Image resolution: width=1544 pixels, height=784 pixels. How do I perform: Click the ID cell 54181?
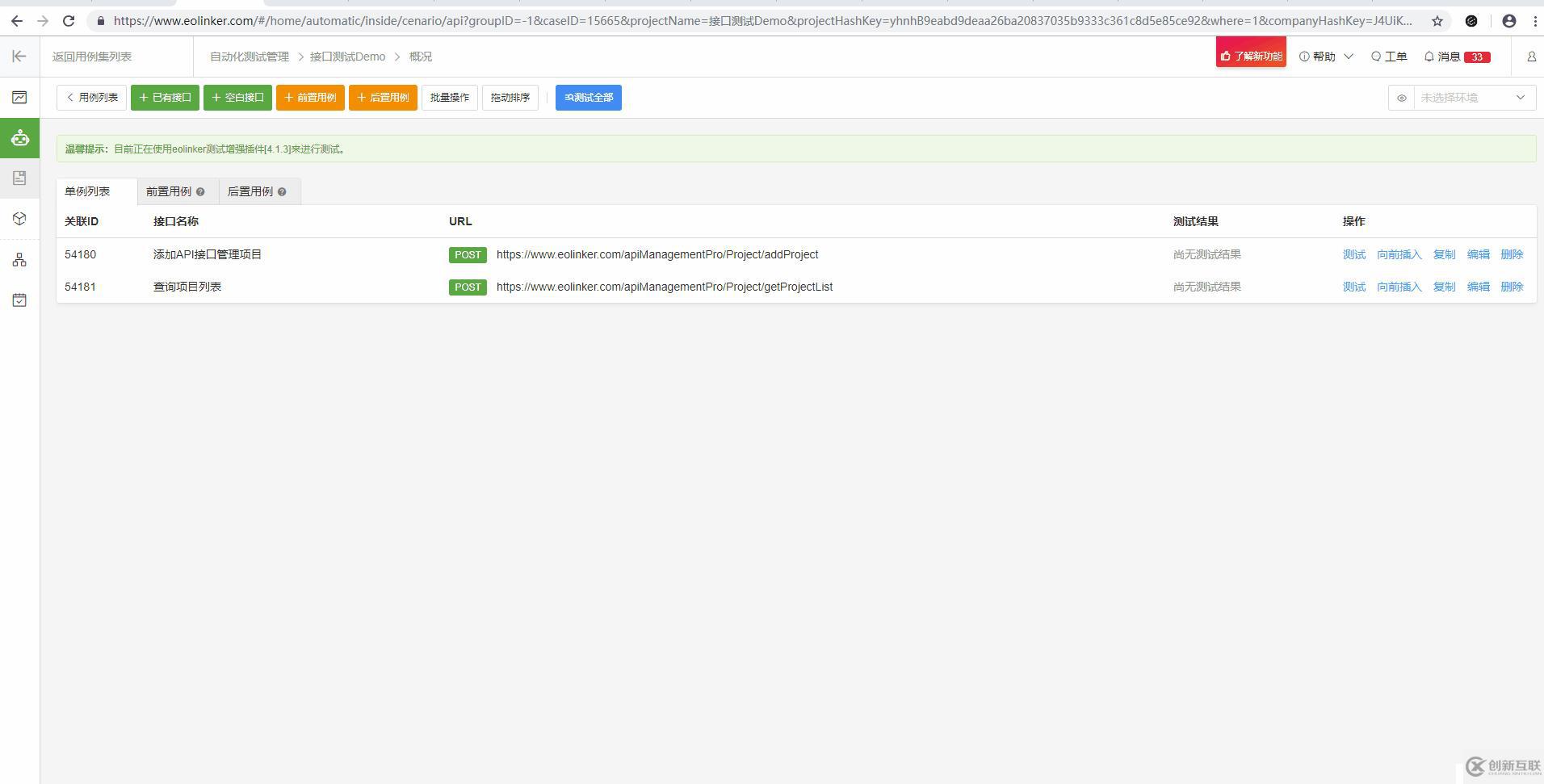point(80,287)
